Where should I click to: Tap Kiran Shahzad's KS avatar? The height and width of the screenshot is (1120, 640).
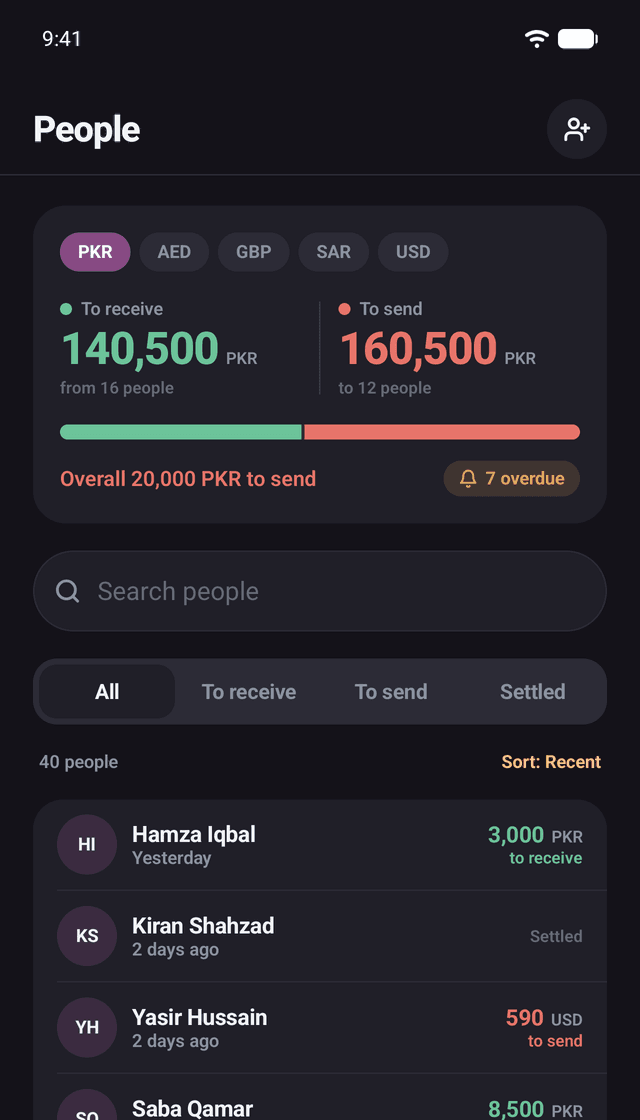click(87, 936)
